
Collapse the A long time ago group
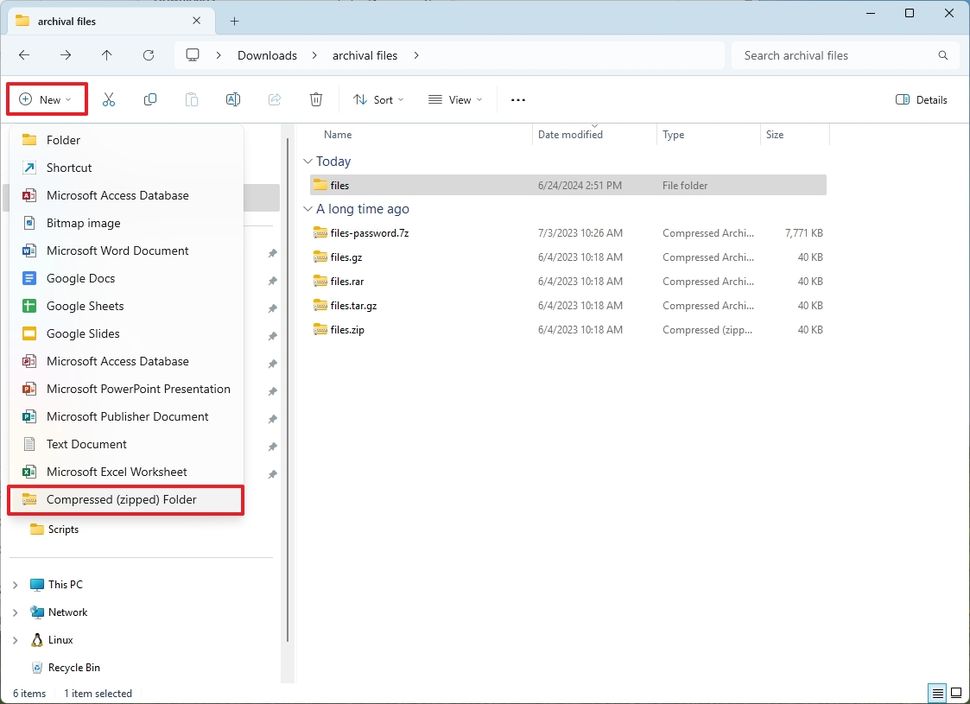tap(308, 209)
